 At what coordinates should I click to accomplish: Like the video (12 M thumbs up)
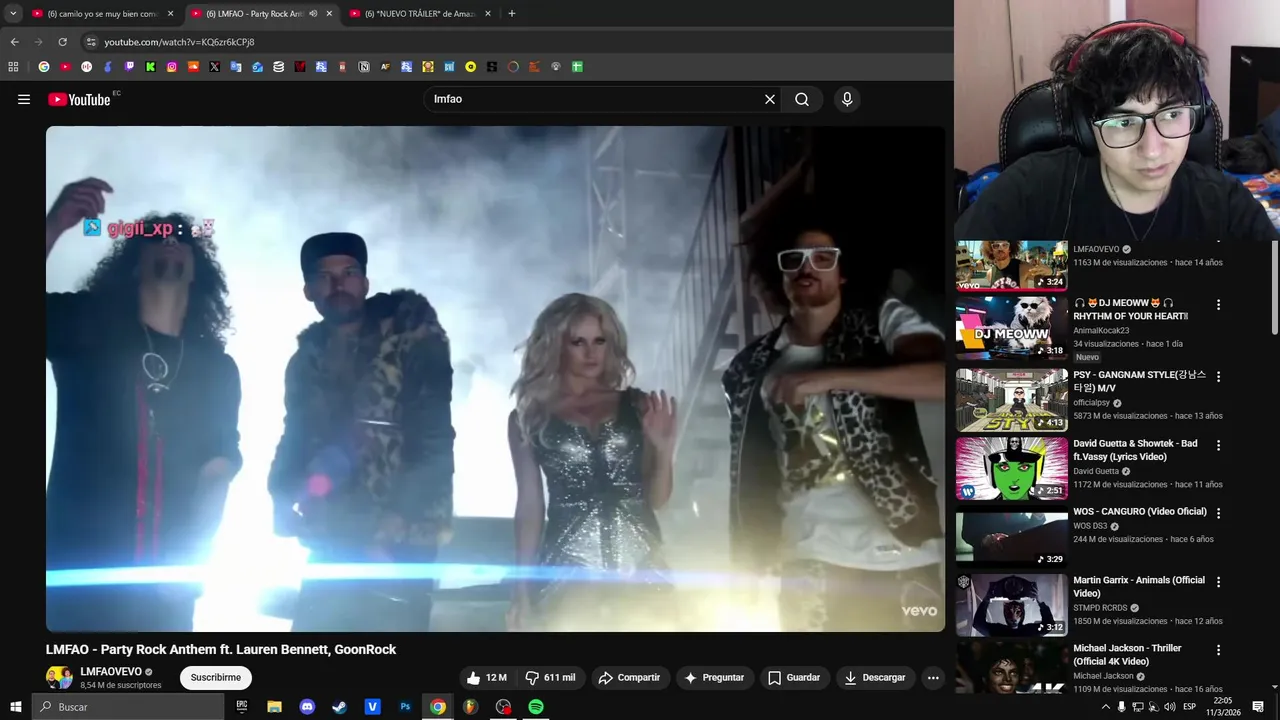487,677
